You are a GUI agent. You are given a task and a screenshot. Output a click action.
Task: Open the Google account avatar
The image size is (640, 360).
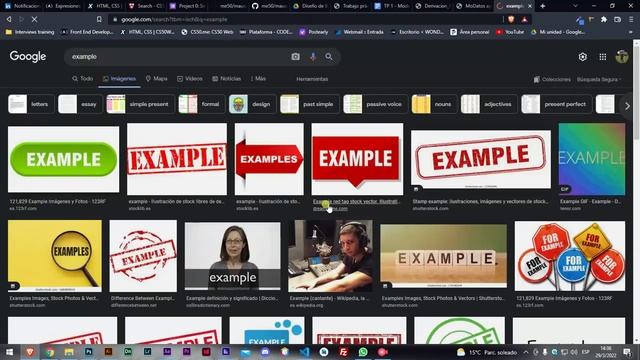pos(622,57)
